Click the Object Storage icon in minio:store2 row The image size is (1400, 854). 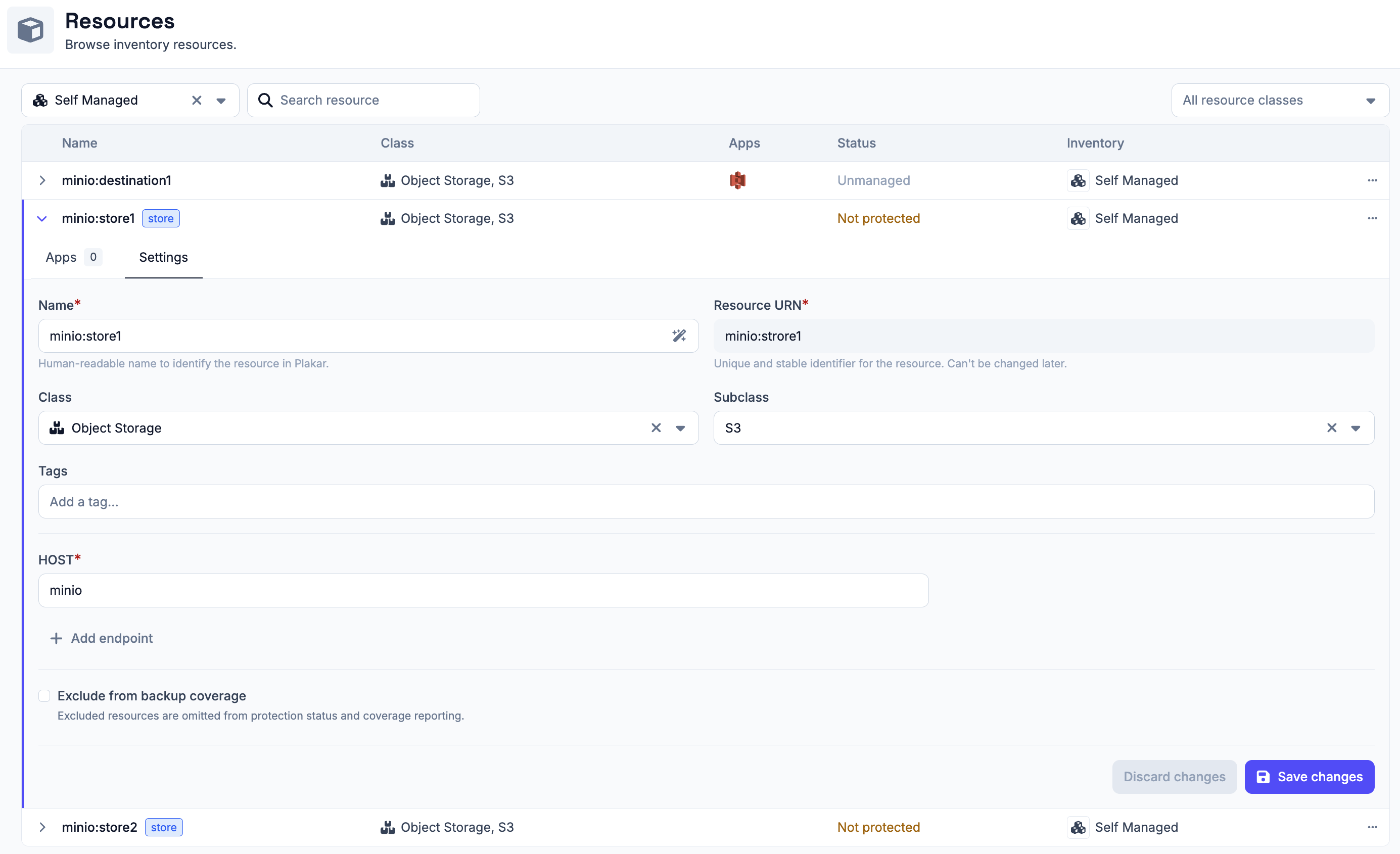388,827
